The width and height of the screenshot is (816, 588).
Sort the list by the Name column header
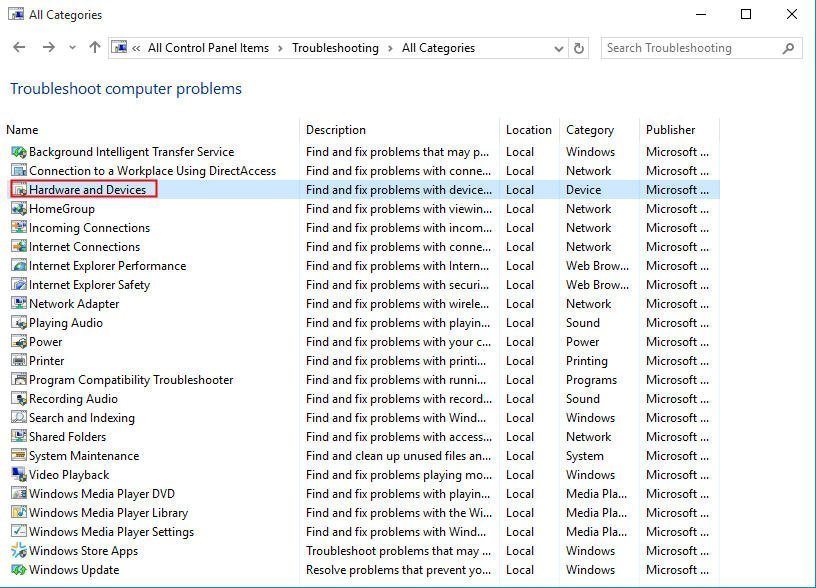tap(22, 130)
